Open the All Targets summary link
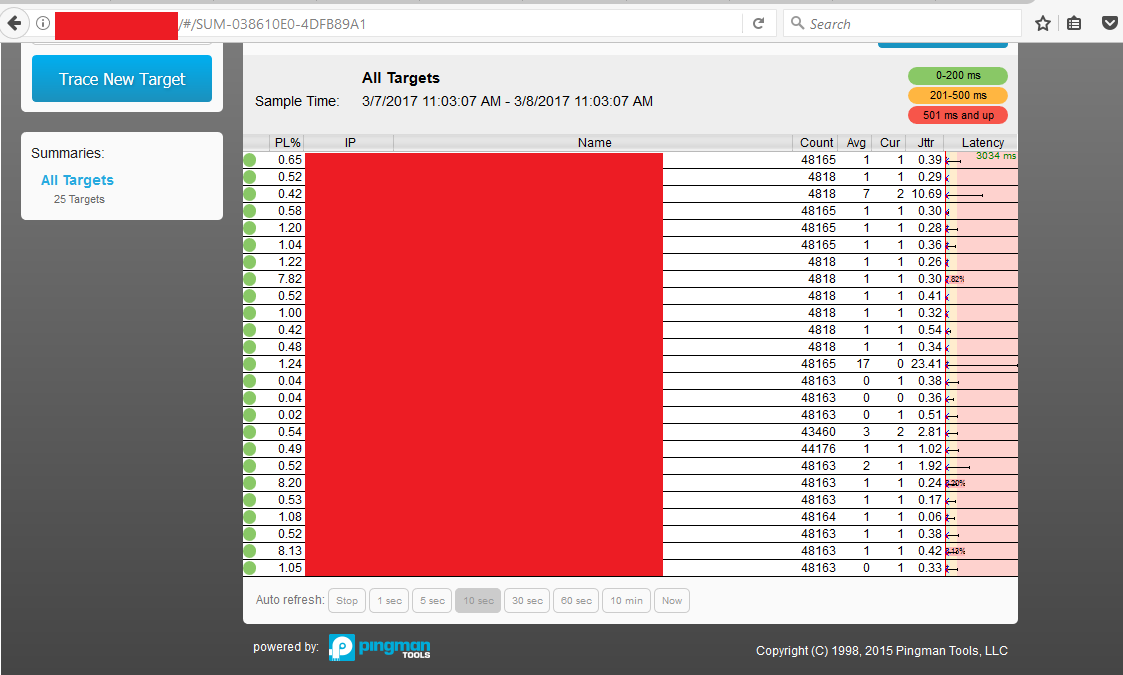This screenshot has height=675, width=1123. tap(77, 180)
